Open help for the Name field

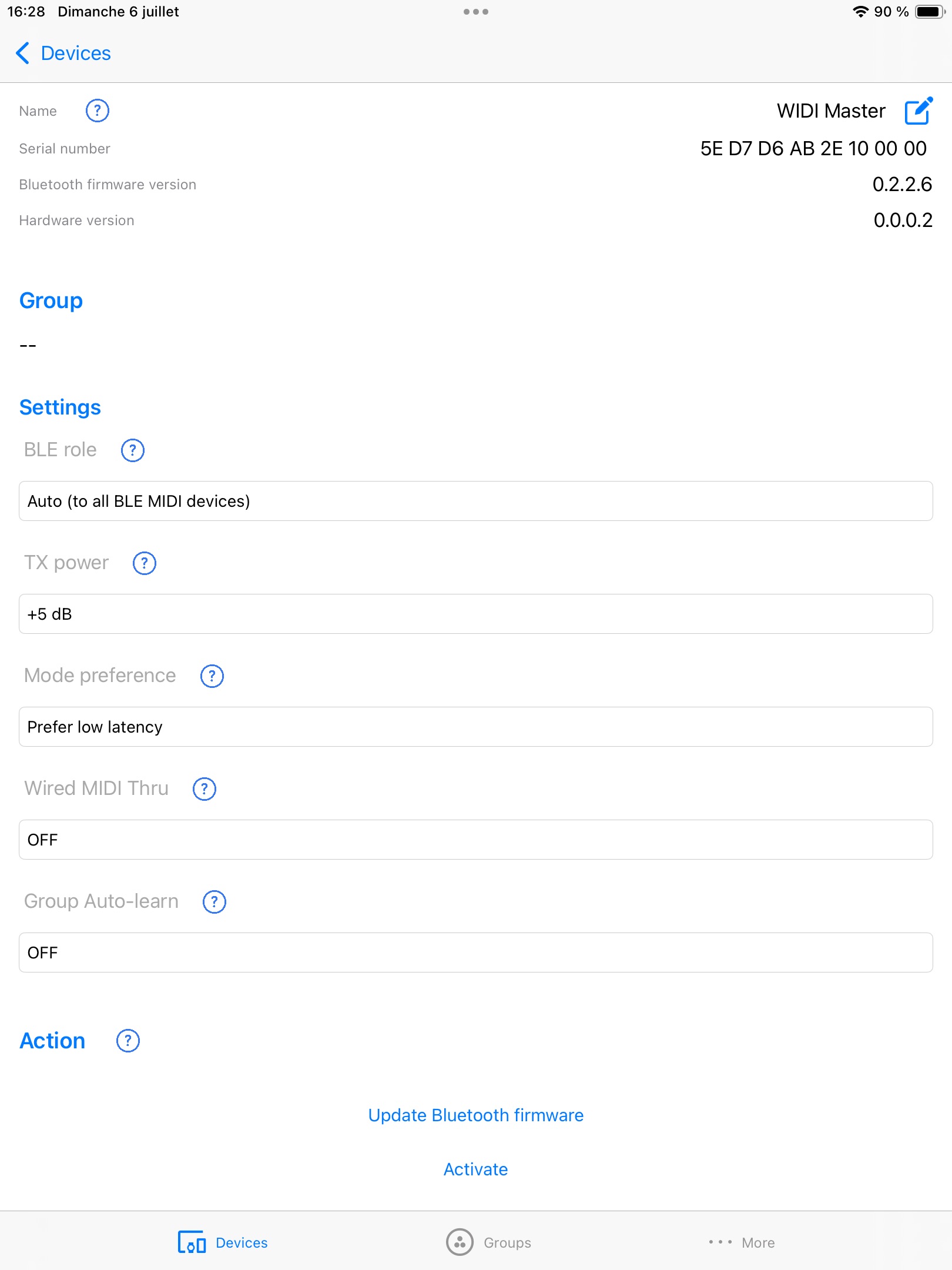click(x=98, y=111)
